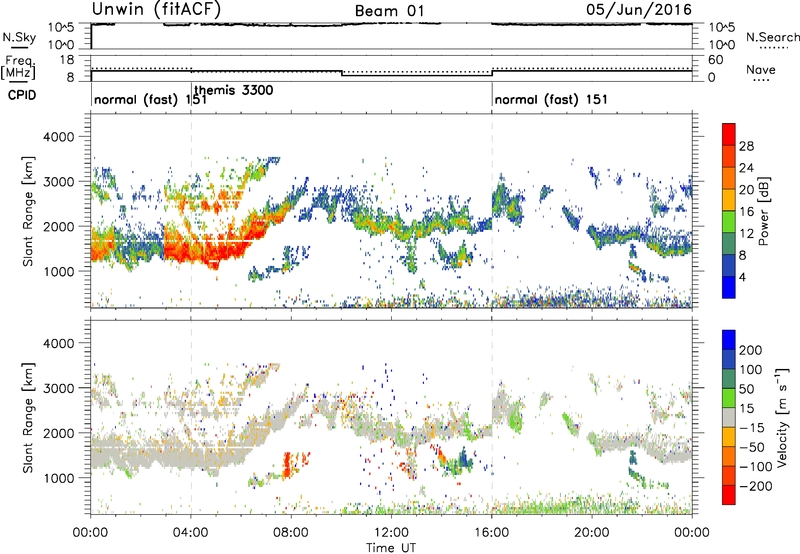Select the '08:00' time tick label
This screenshot has height=554, width=800.
(291, 533)
